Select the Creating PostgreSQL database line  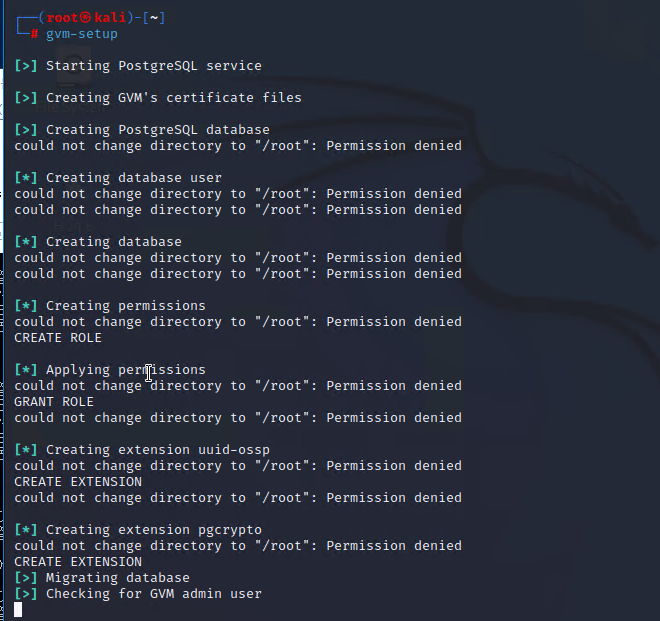pos(157,130)
